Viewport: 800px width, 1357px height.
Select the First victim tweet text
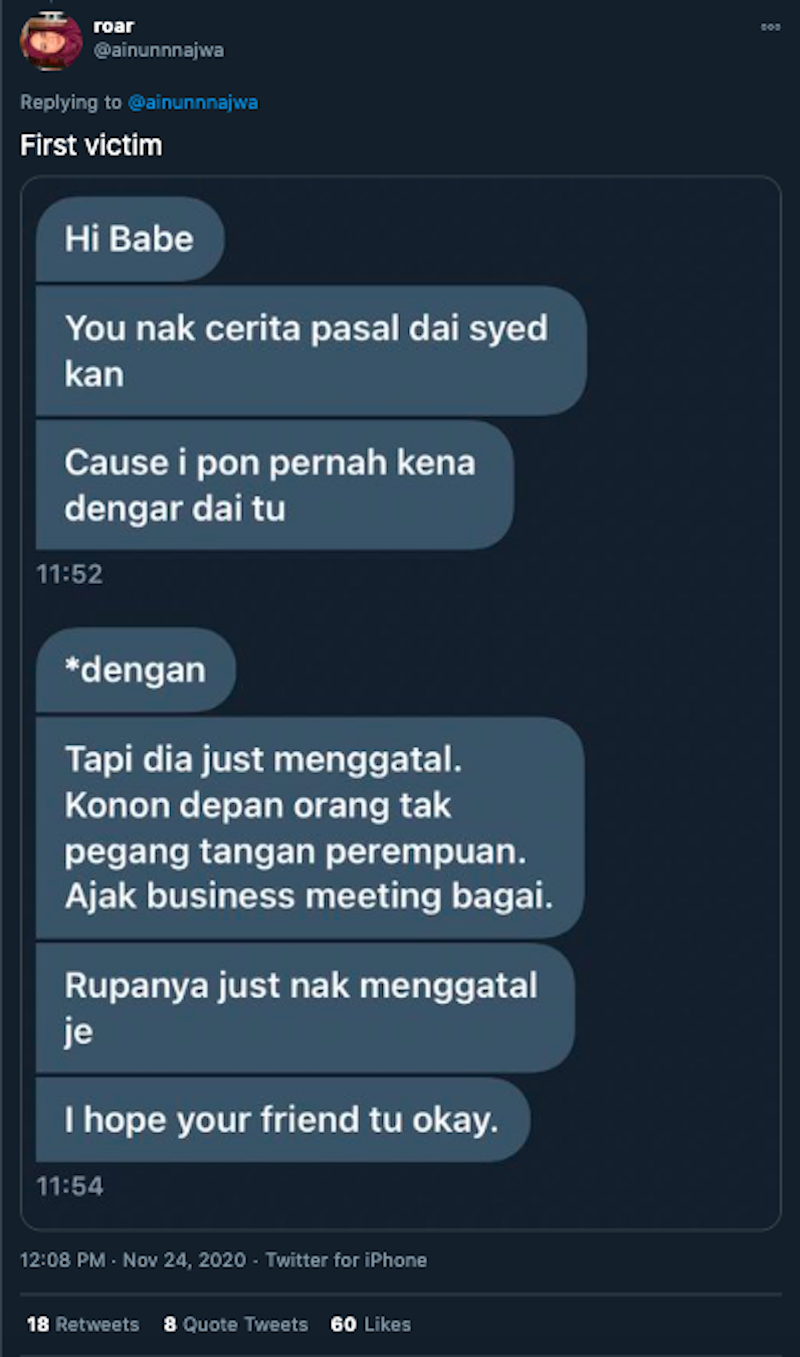tap(91, 145)
